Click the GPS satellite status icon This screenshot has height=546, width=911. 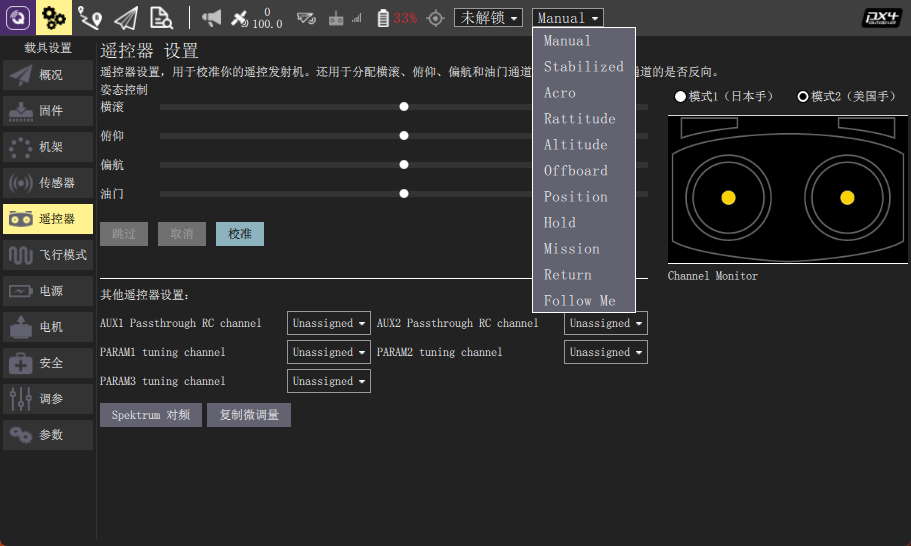click(240, 17)
